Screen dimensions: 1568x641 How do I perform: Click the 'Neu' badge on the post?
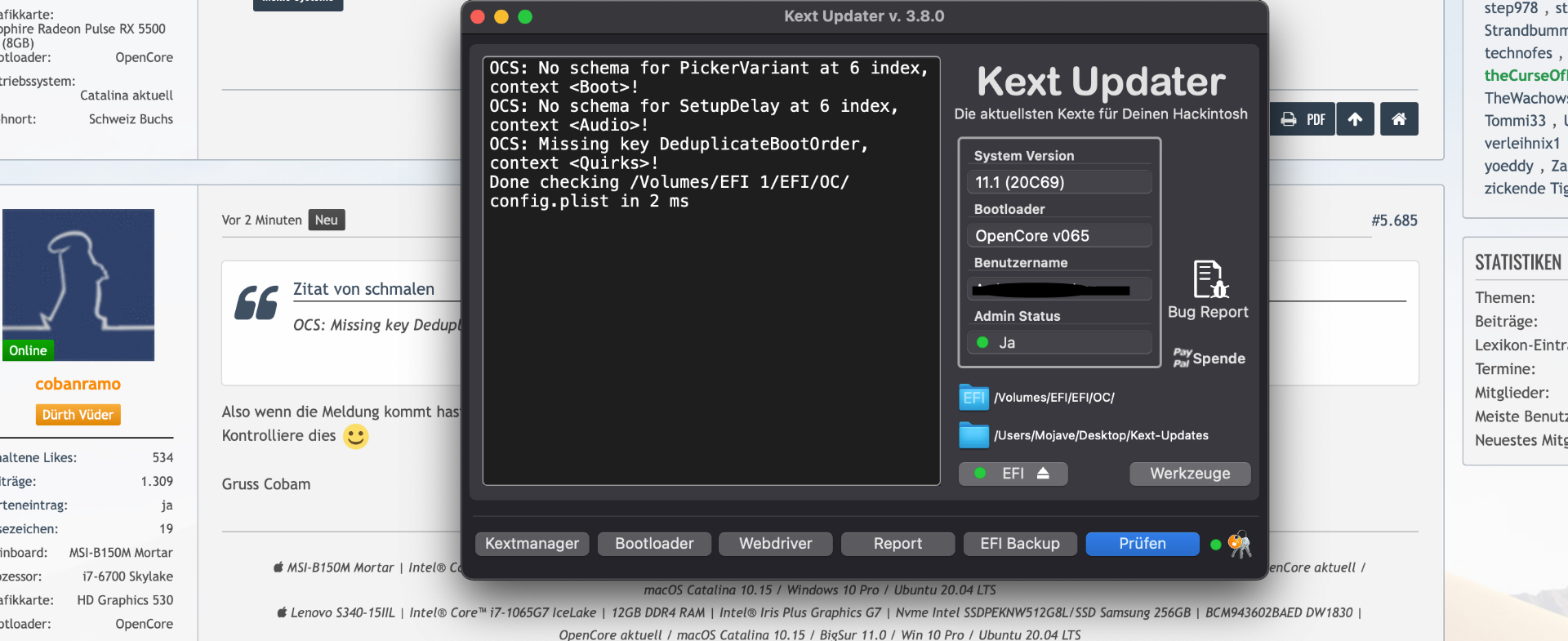pos(327,220)
